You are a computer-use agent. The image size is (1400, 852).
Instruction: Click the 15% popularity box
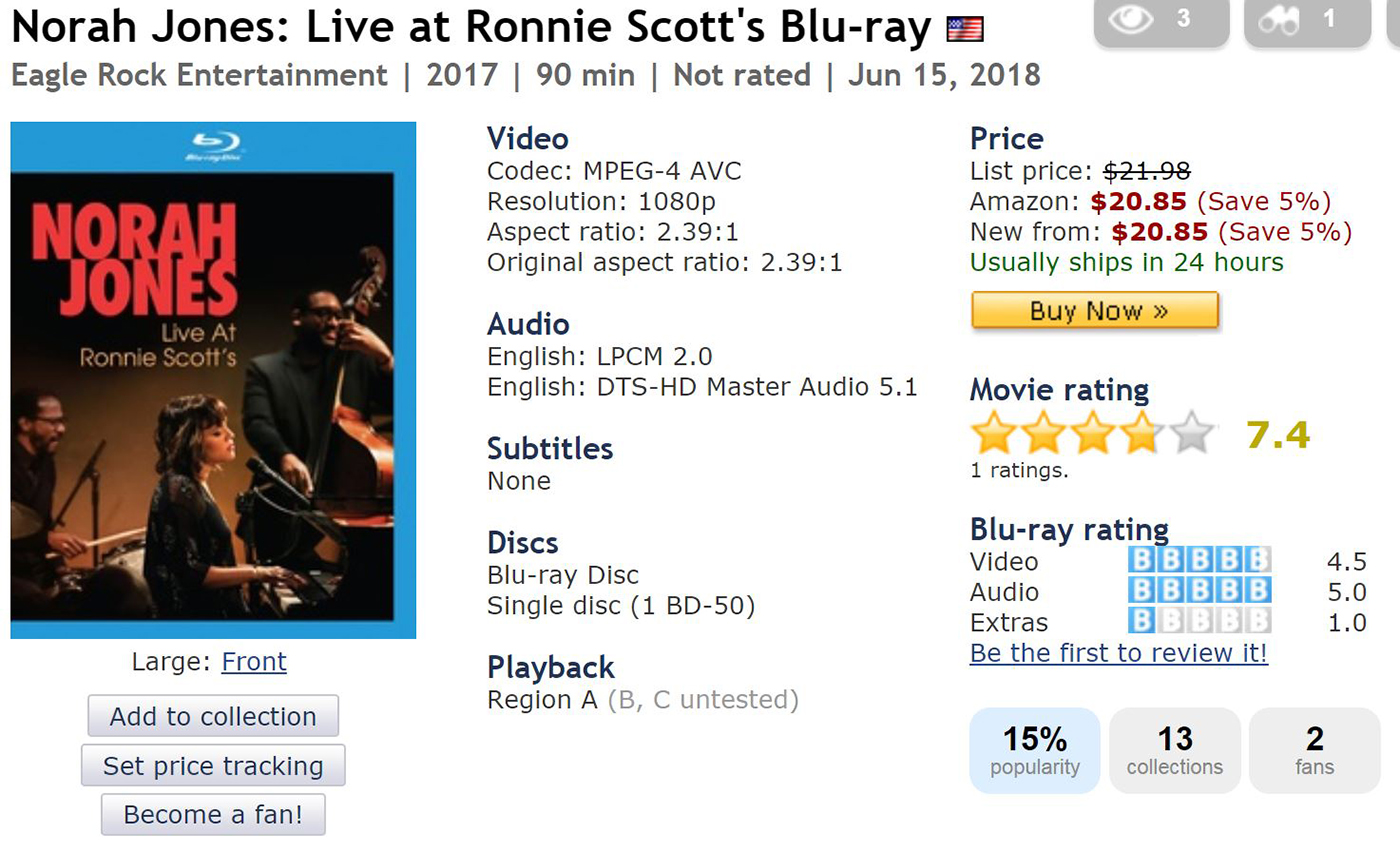click(x=1035, y=751)
